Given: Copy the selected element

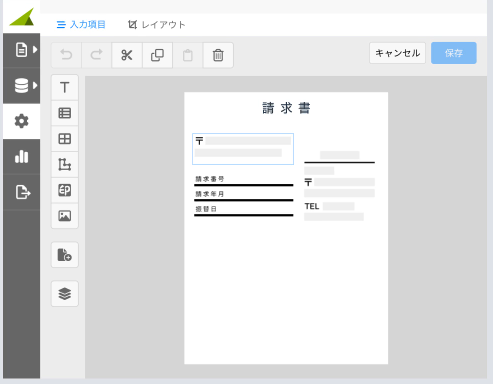Looking at the screenshot, I should click(x=157, y=55).
